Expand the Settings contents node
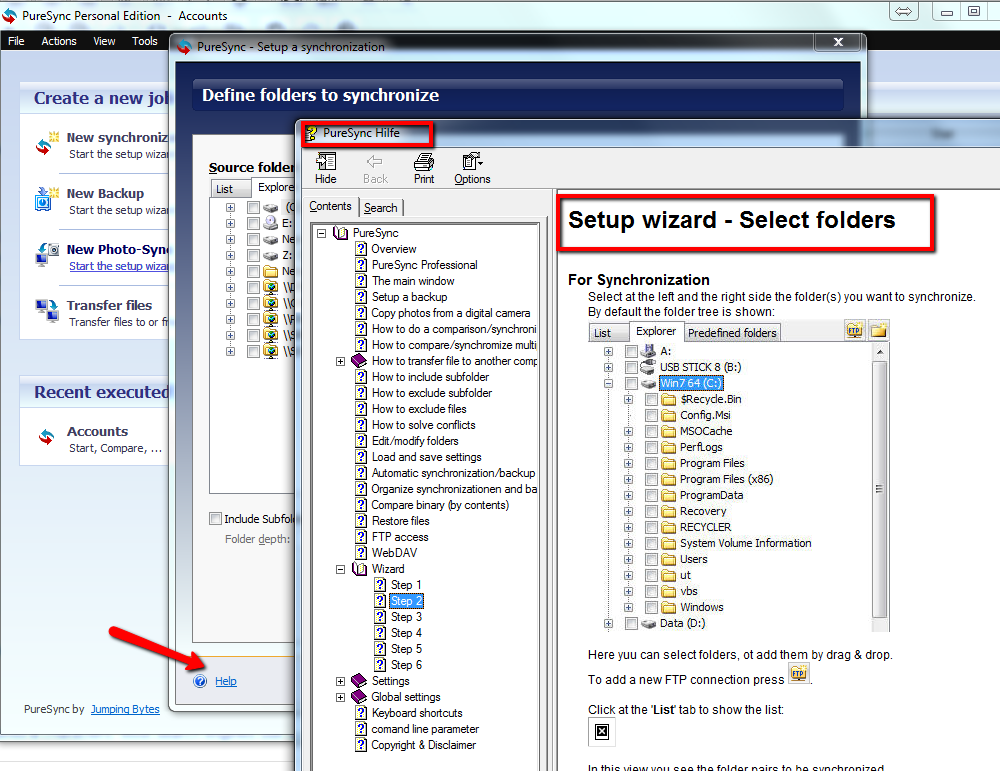 click(x=341, y=681)
